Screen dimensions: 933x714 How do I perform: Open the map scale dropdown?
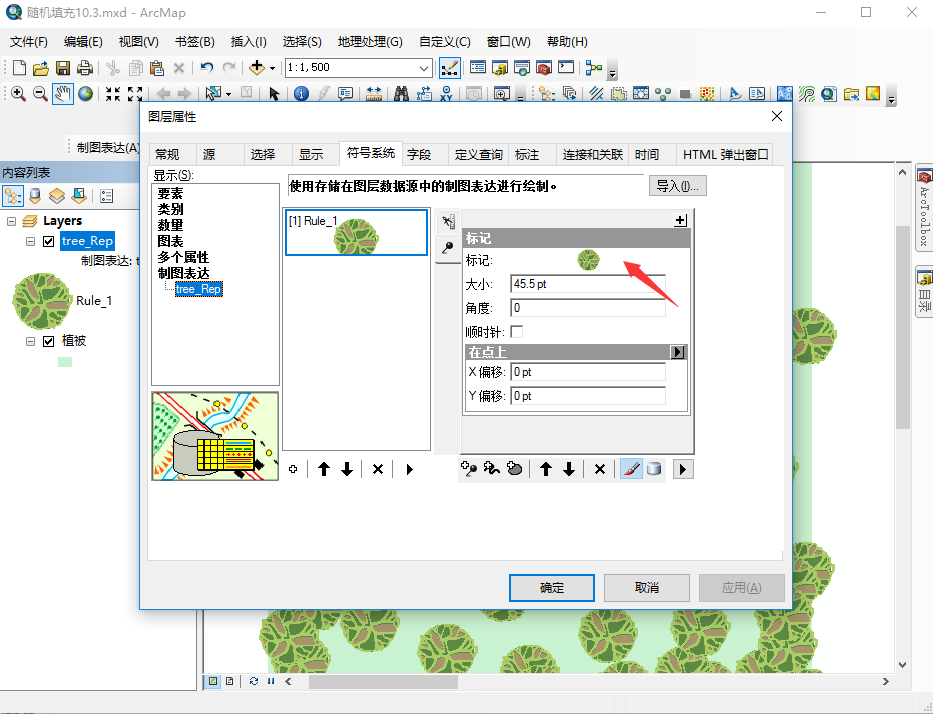424,68
